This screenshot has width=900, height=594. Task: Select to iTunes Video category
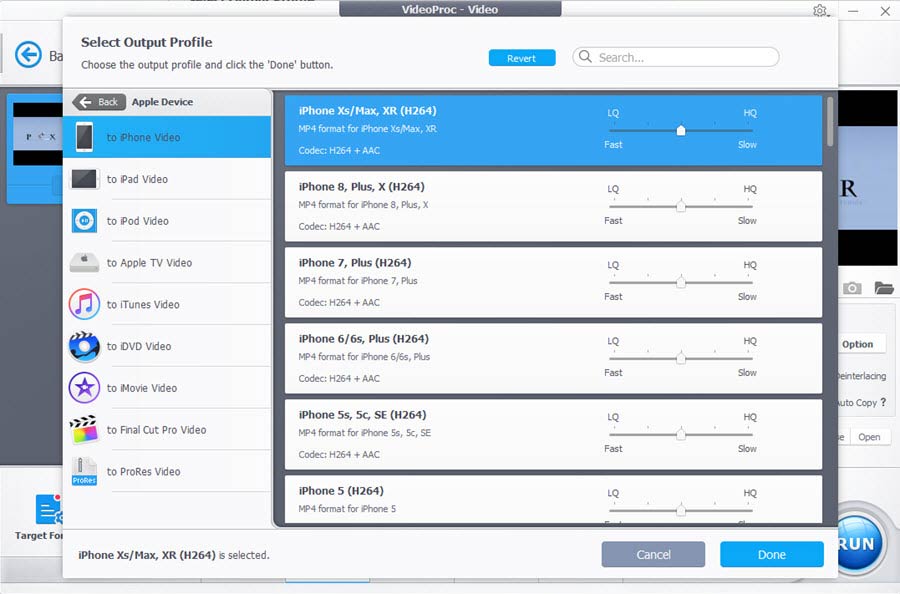167,305
